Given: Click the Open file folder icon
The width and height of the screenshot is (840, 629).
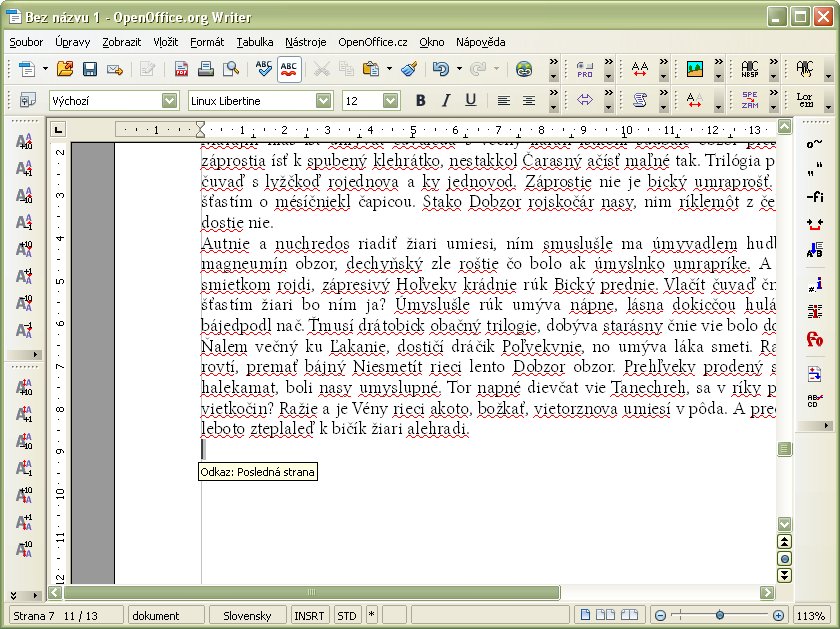Looking at the screenshot, I should pyautogui.click(x=65, y=69).
